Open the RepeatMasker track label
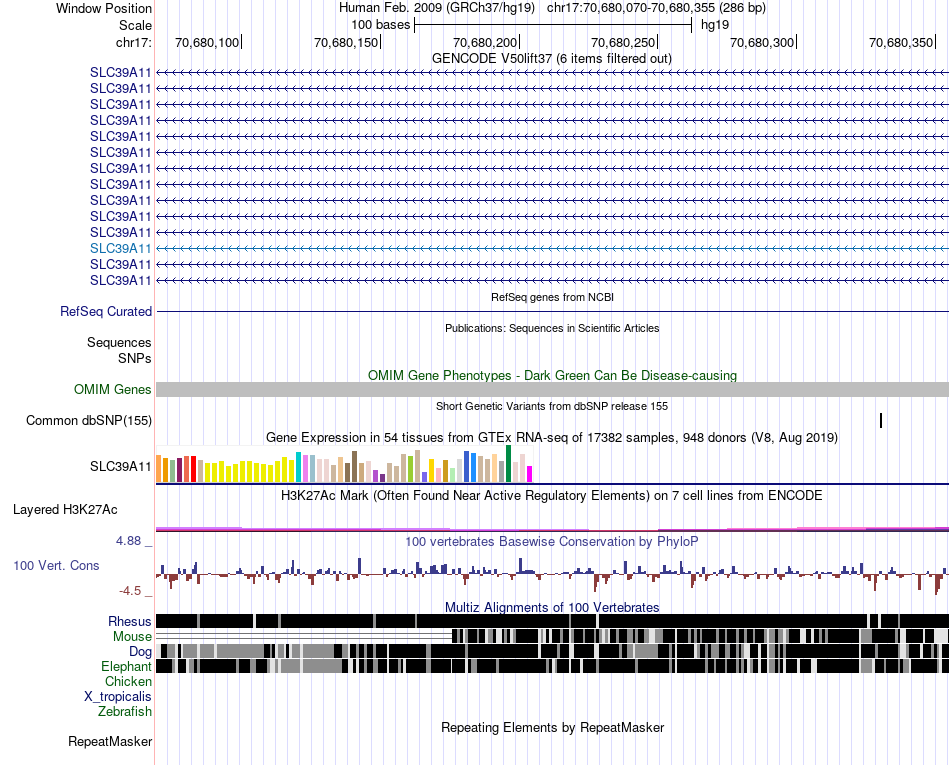 tap(110, 741)
